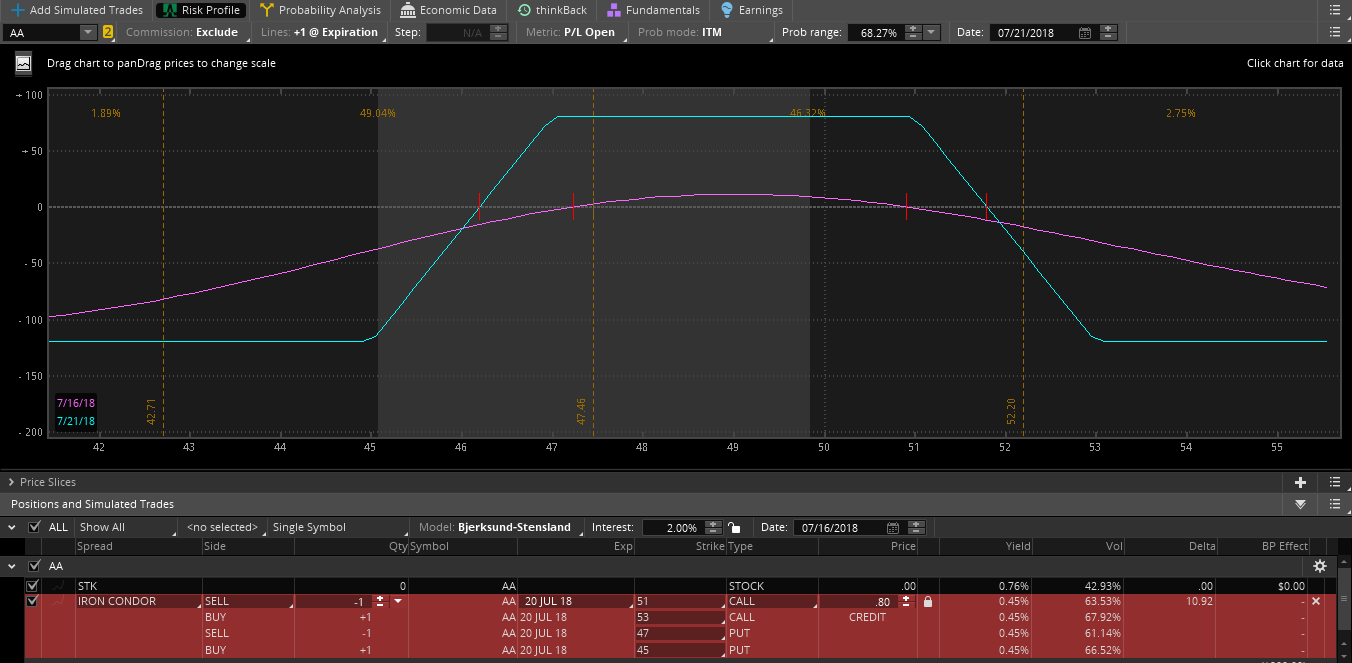Adjust quantity -1 stepper
Image resolution: width=1352 pixels, height=663 pixels.
coord(380,602)
